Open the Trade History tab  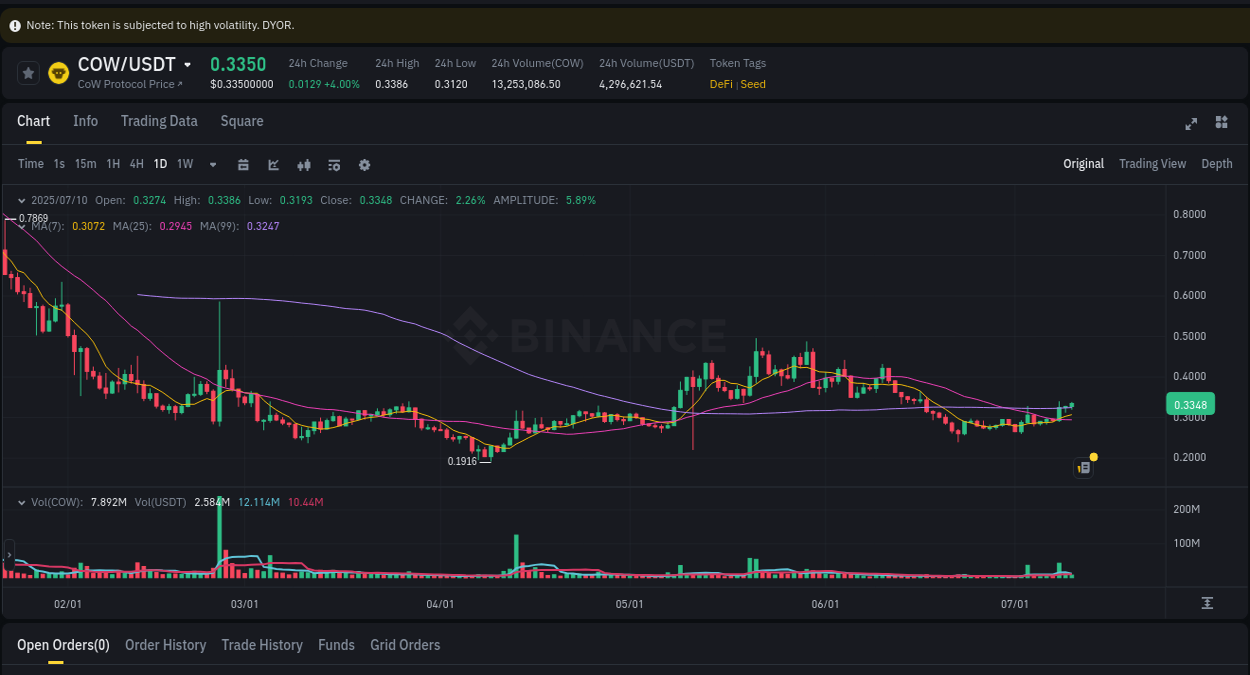pyautogui.click(x=262, y=645)
